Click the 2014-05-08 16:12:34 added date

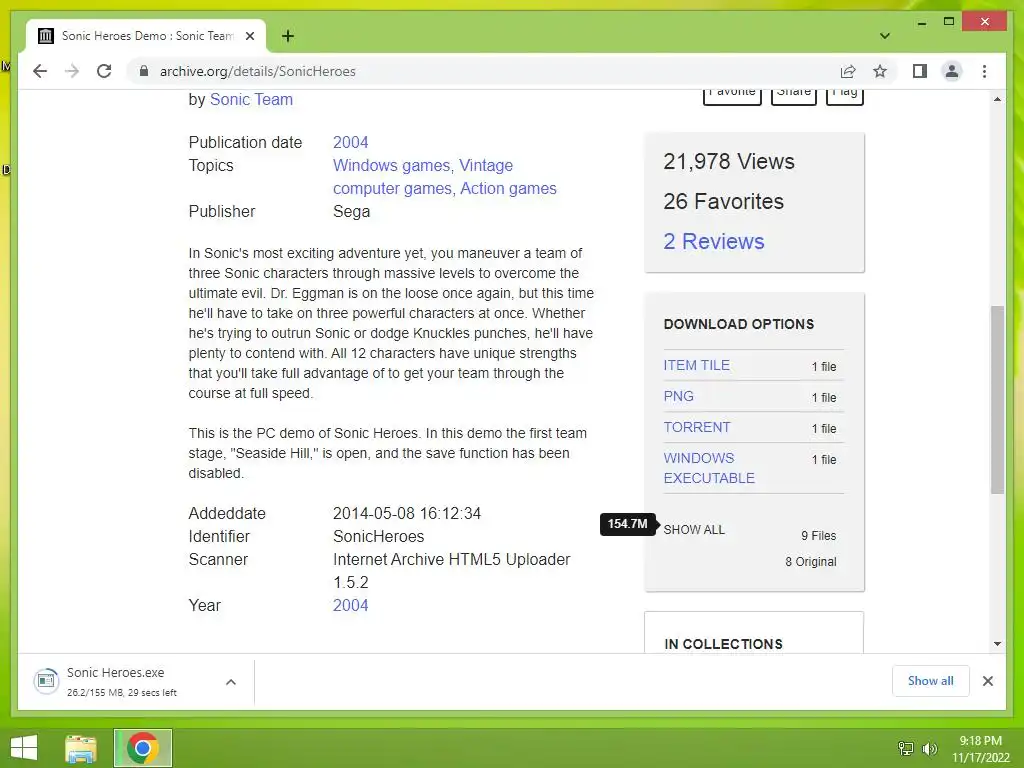pyautogui.click(x=406, y=513)
